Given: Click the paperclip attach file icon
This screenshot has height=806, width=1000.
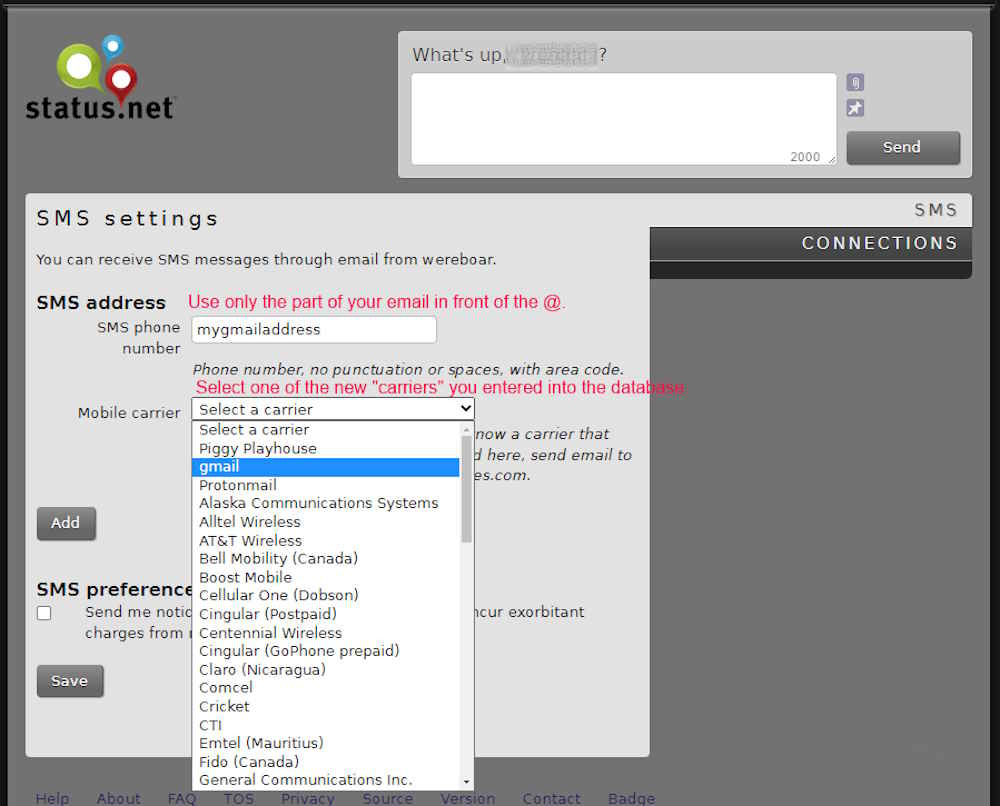Looking at the screenshot, I should (x=855, y=82).
